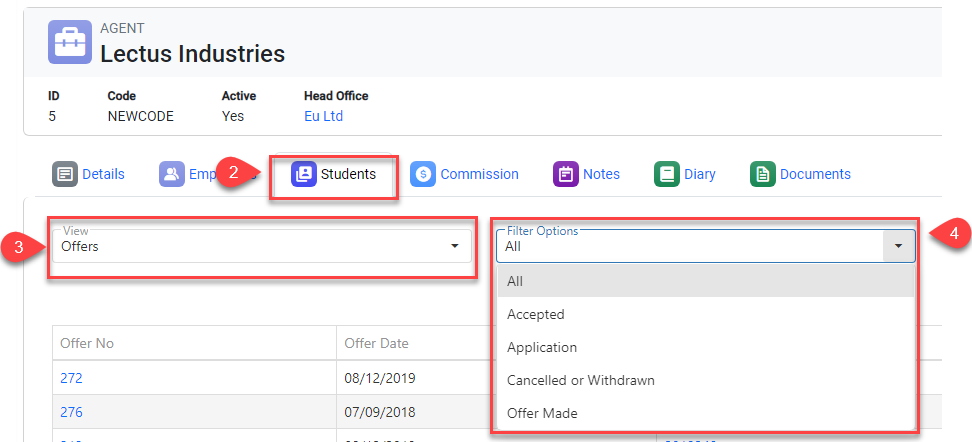Choose 'Cancelled or Withdrawn' filter option
This screenshot has width=972, height=442.
point(581,380)
